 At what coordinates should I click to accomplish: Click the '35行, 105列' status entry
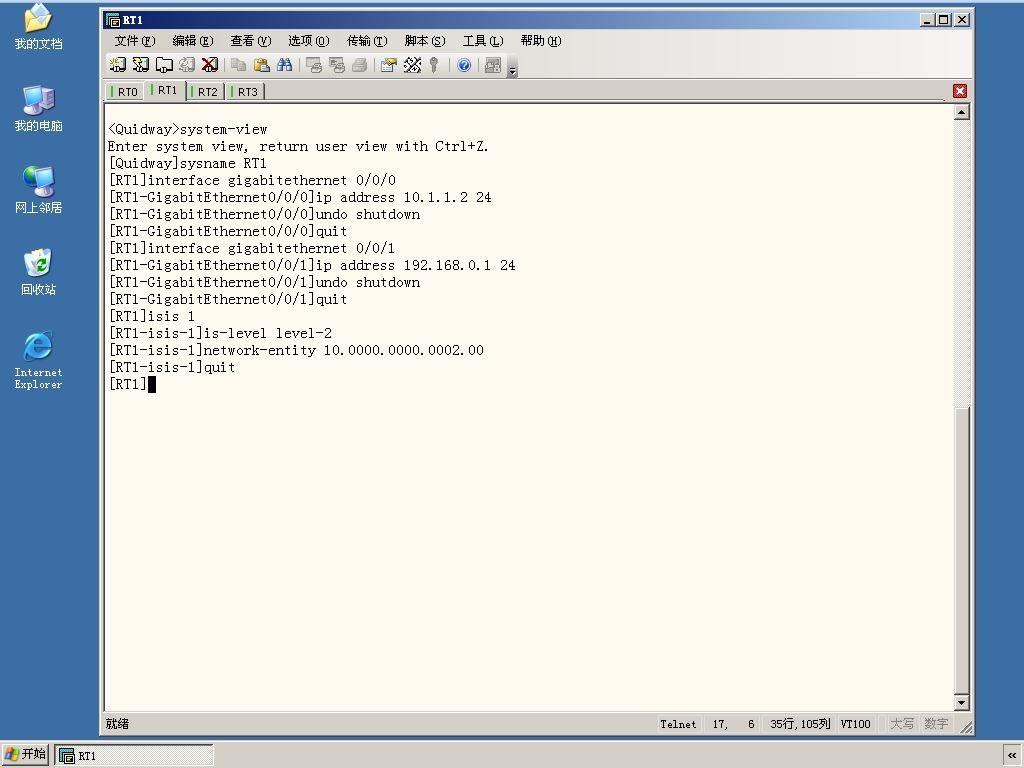tap(800, 724)
